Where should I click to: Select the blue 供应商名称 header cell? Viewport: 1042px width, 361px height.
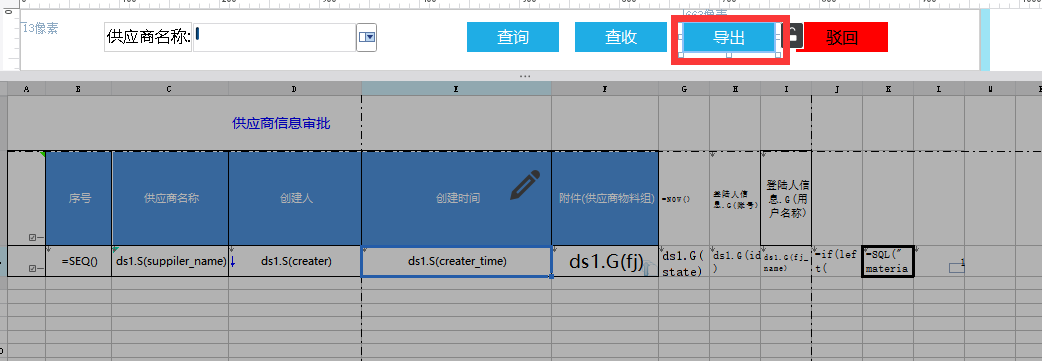[x=170, y=198]
